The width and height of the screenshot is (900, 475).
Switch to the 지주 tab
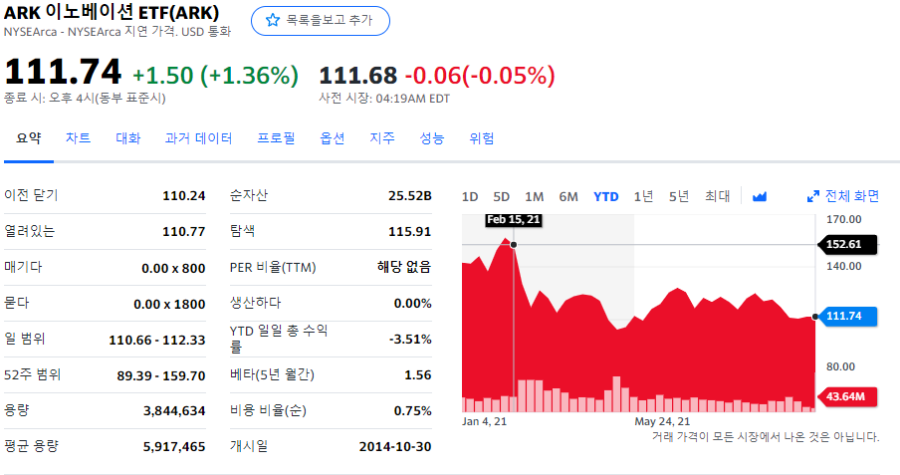(x=382, y=138)
